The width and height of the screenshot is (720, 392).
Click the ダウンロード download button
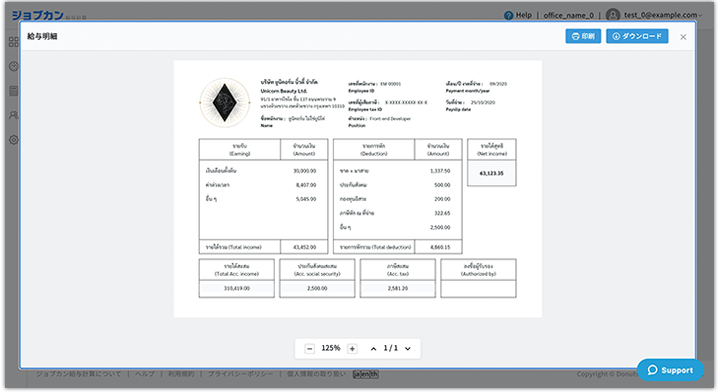click(637, 36)
